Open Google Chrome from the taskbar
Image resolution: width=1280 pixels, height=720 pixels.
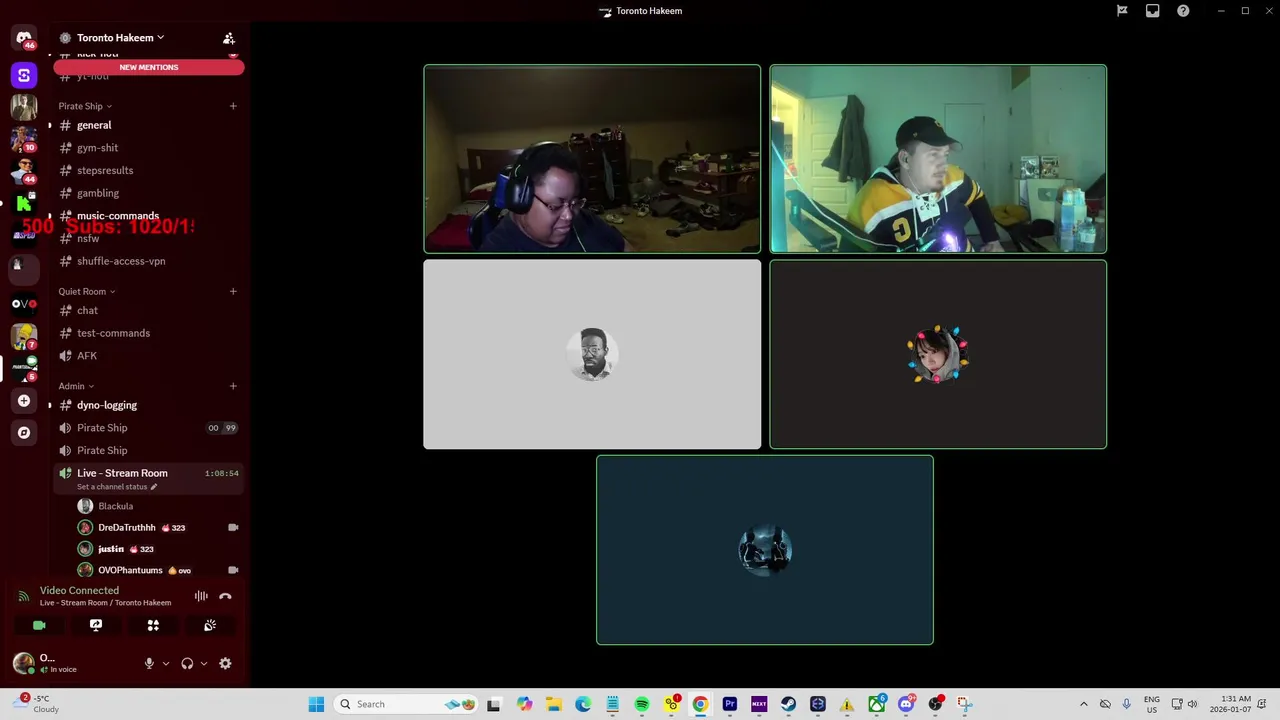pos(700,704)
